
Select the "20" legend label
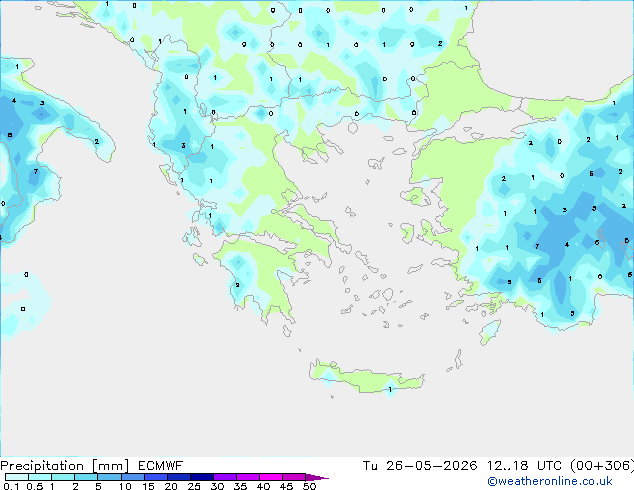pyautogui.click(x=171, y=486)
